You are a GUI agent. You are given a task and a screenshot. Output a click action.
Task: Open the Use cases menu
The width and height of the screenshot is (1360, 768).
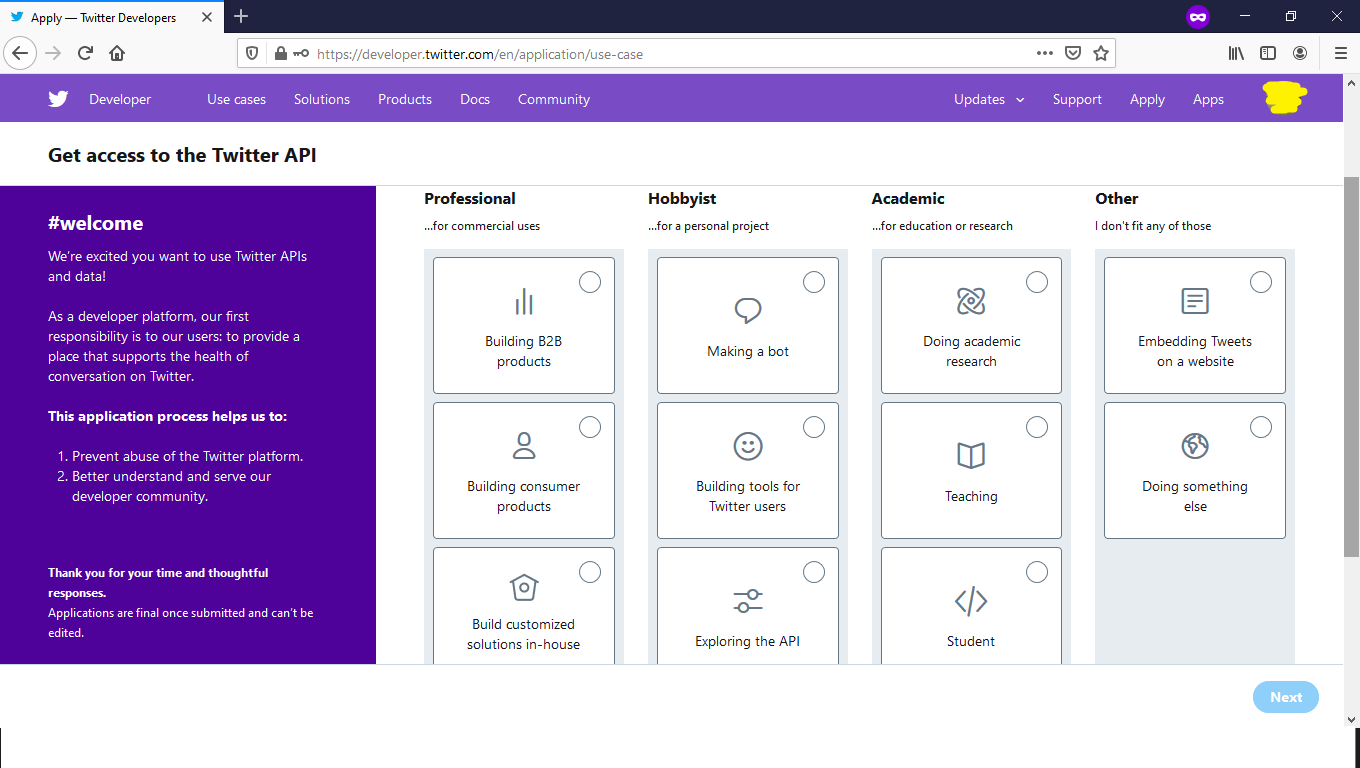pyautogui.click(x=236, y=99)
